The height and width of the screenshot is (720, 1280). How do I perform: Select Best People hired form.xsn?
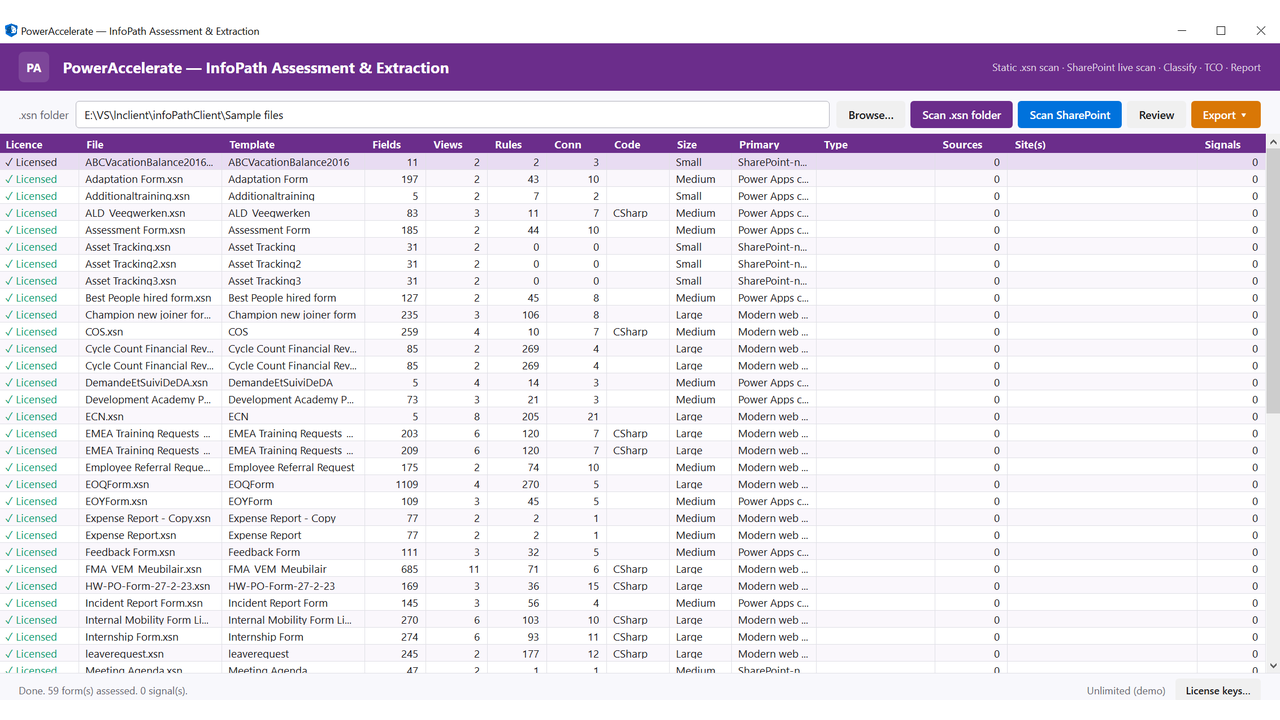148,298
